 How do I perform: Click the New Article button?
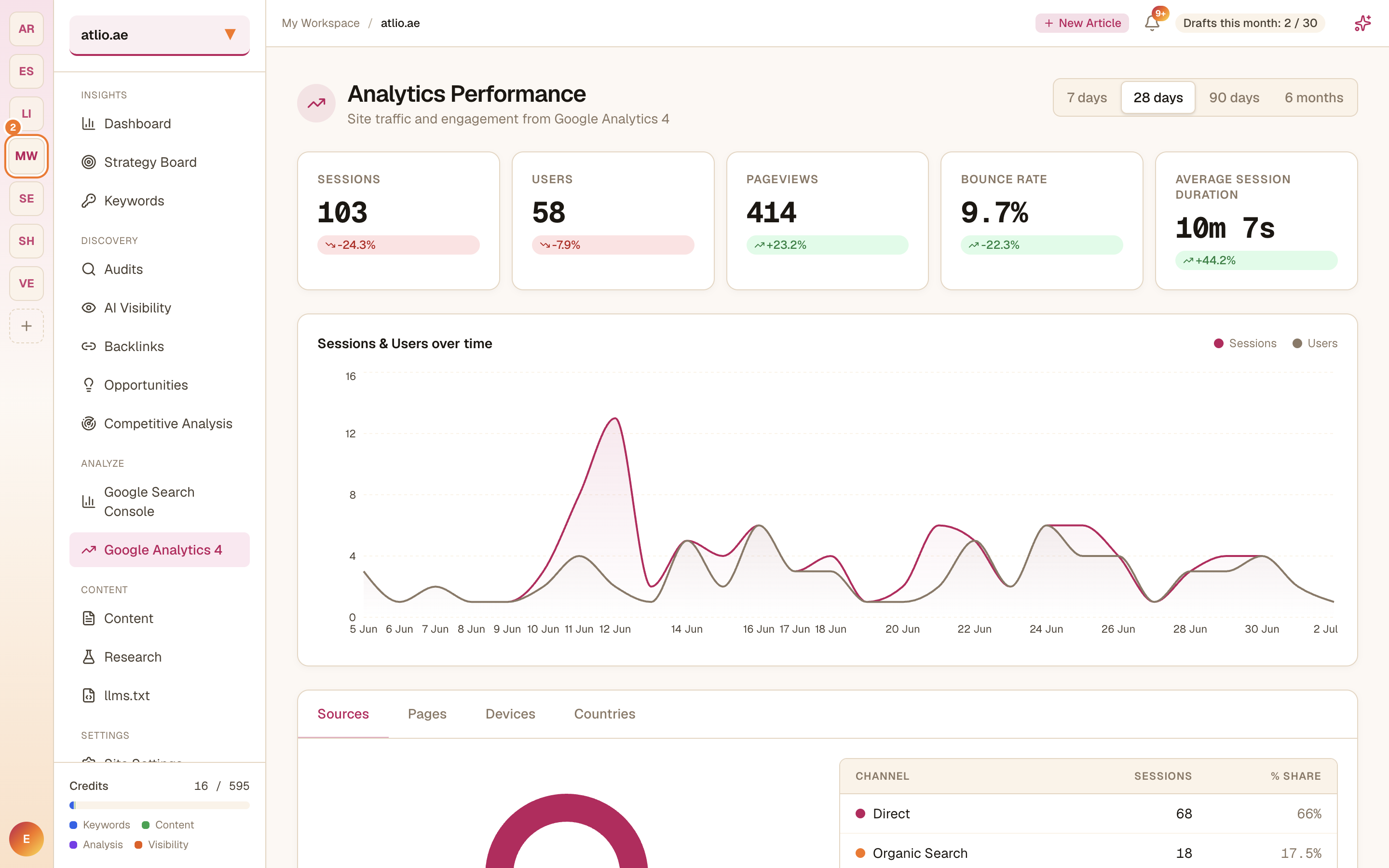coord(1082,23)
